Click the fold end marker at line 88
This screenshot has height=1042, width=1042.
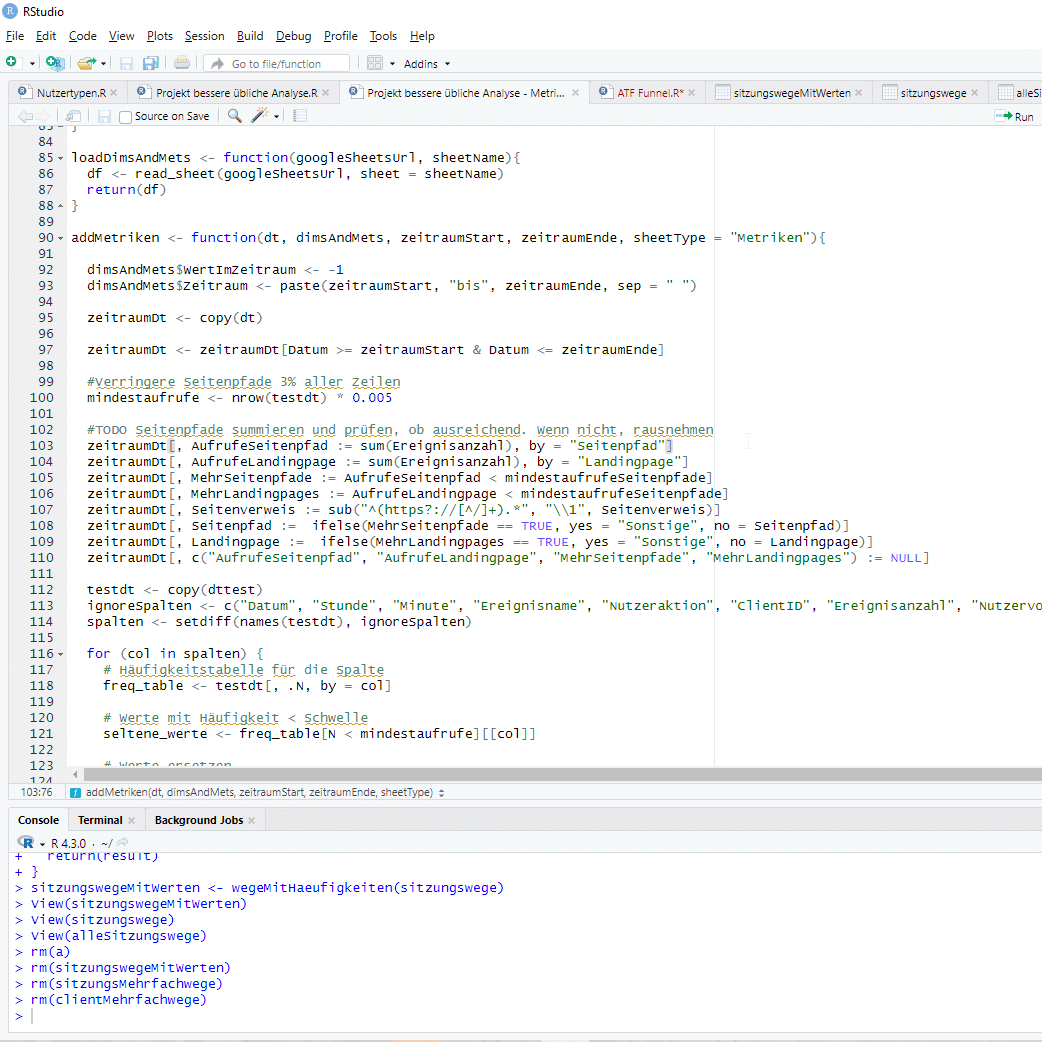click(x=60, y=206)
